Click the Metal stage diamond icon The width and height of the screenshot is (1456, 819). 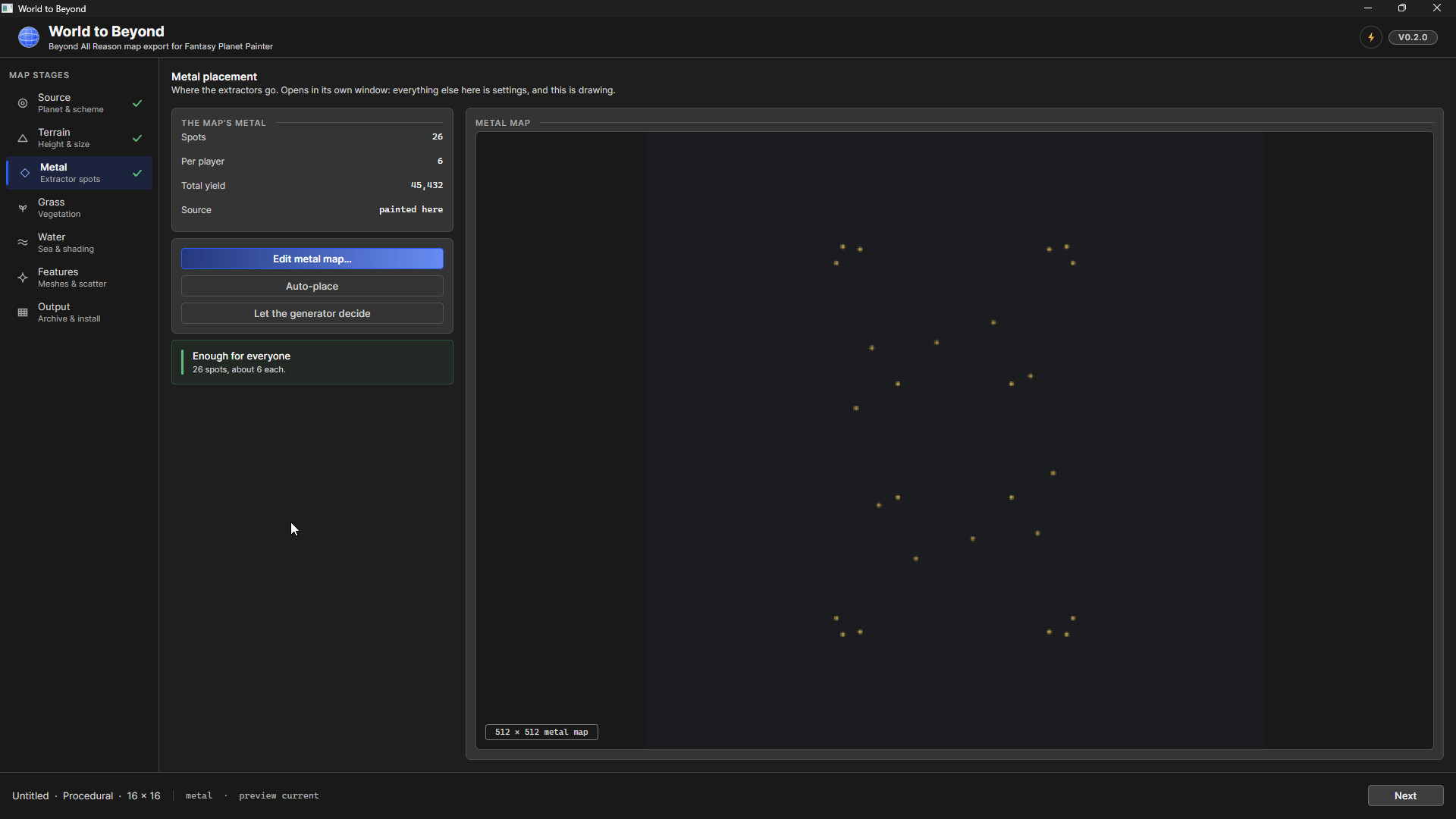[x=25, y=173]
